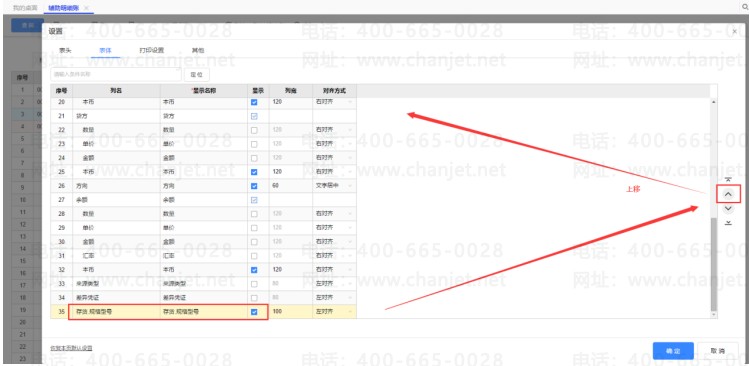Image resolution: width=749 pixels, height=366 pixels.
Task: Click the scrollbar's up arrow
Action: 714,102
